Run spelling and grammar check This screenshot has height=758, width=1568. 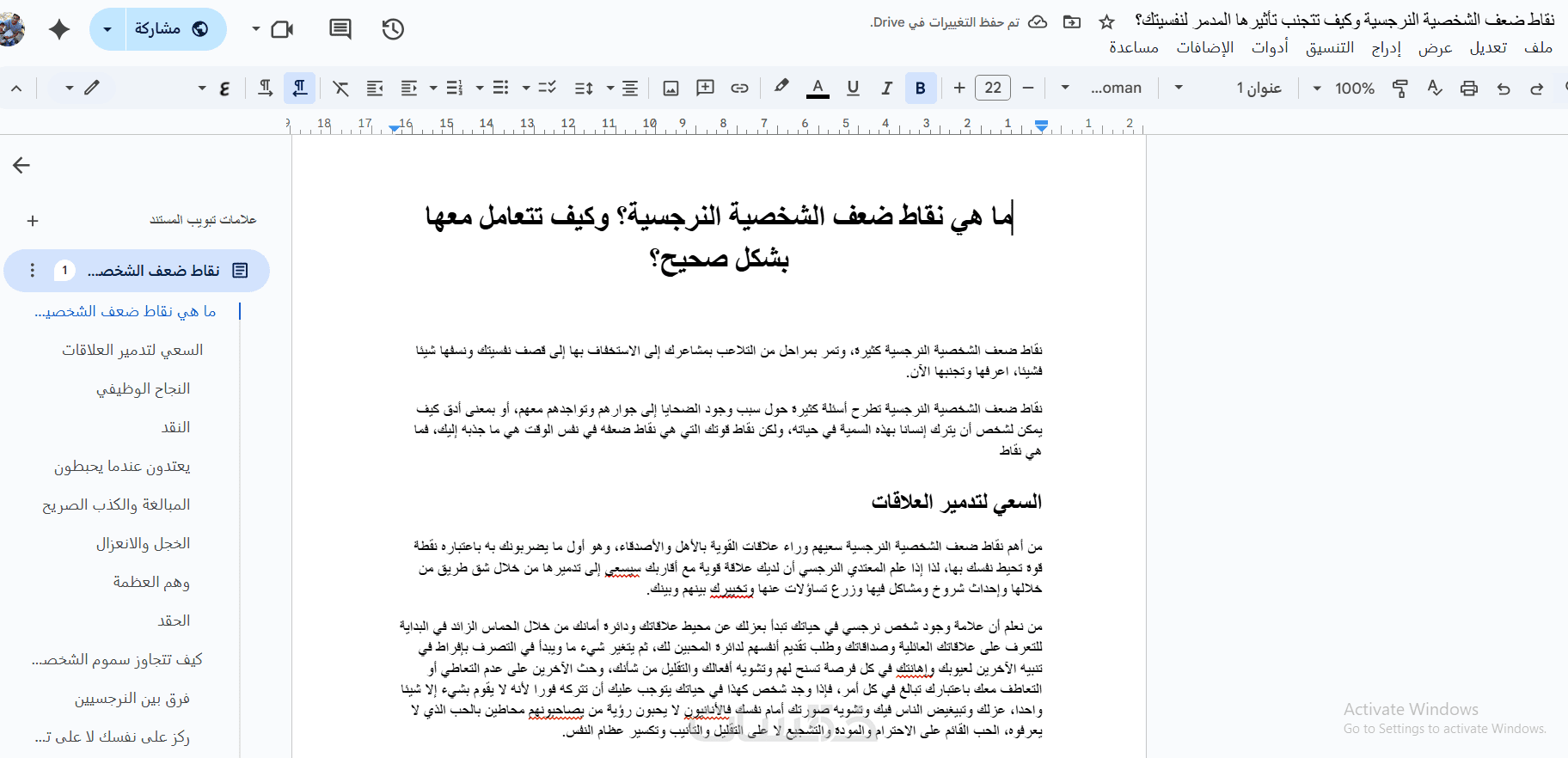(1435, 88)
